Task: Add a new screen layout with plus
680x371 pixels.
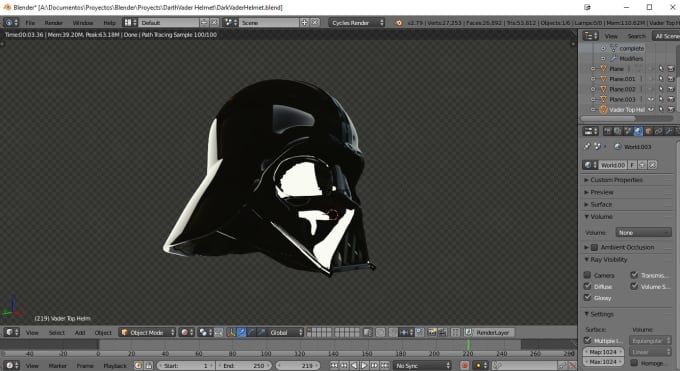Action: click(x=204, y=22)
